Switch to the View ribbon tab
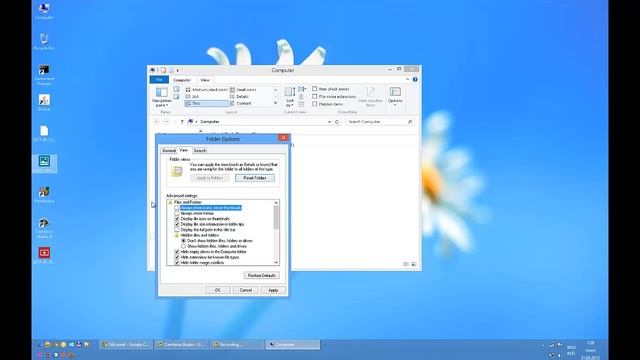This screenshot has height=360, width=640. [x=205, y=80]
